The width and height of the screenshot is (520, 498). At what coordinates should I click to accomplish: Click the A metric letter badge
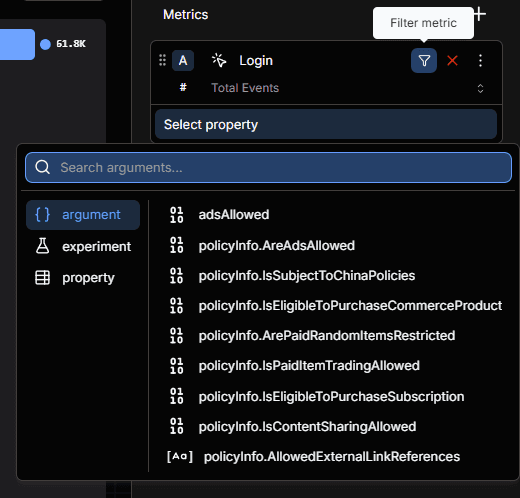click(183, 61)
